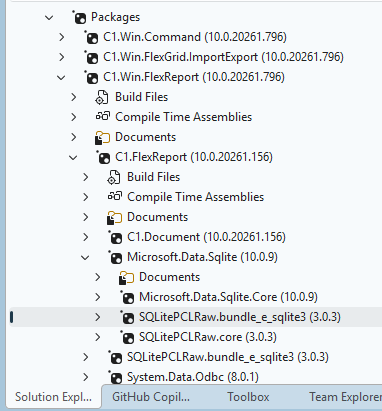The width and height of the screenshot is (382, 411).
Task: Expand SQLitePCLRaw.core package
Action: tap(97, 337)
